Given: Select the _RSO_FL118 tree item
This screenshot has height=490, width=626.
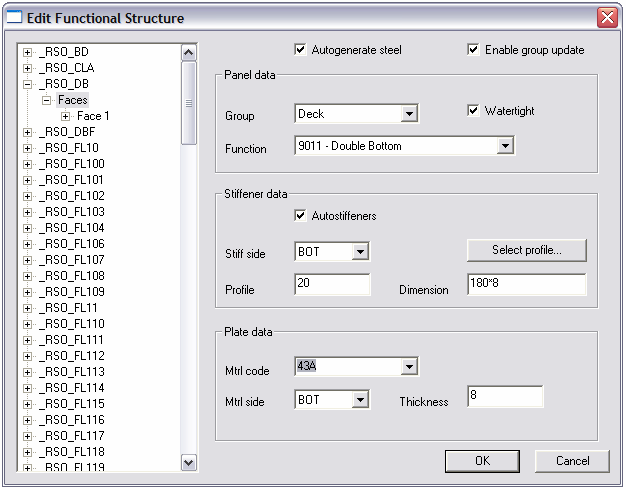Looking at the screenshot, I should click(72, 451).
